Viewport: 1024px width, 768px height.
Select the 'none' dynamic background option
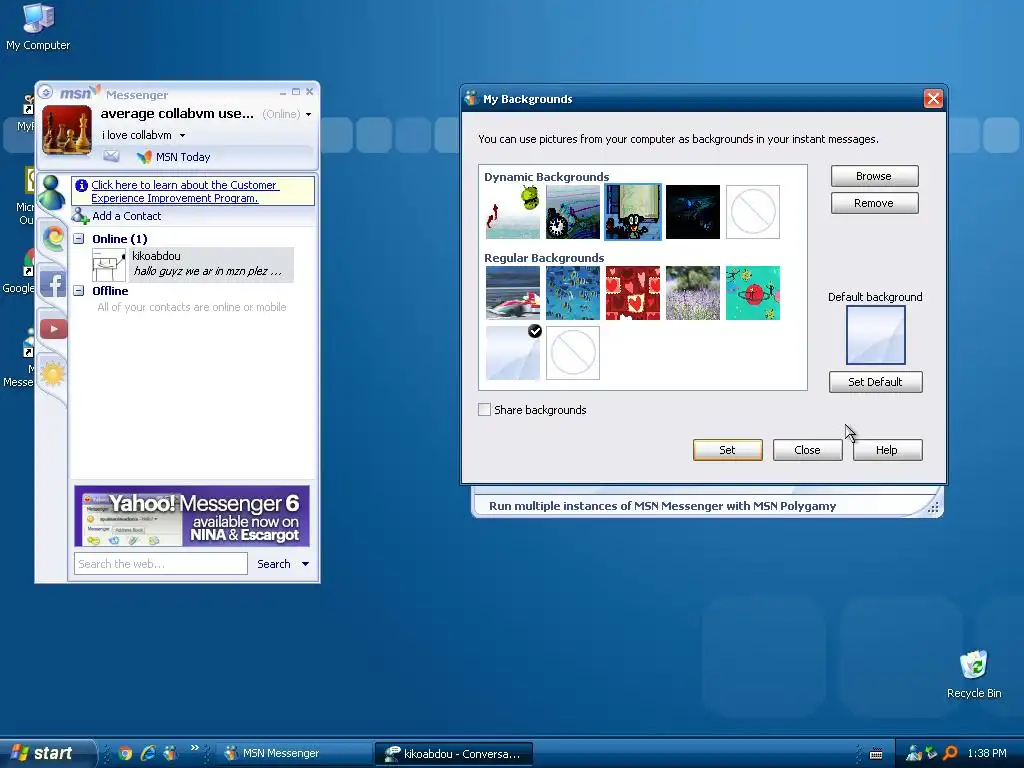753,212
